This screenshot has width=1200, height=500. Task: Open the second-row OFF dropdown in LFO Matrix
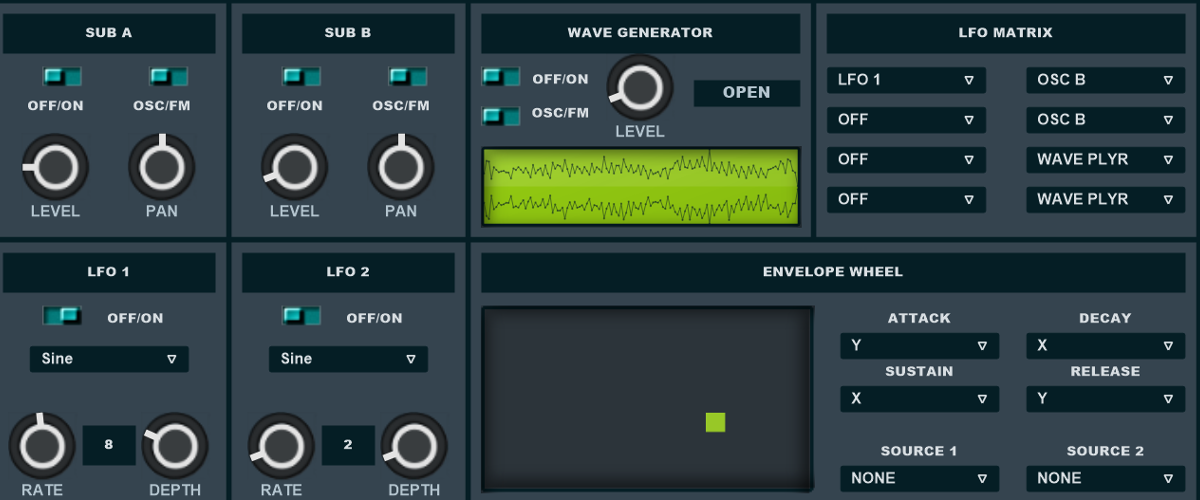tap(906, 120)
